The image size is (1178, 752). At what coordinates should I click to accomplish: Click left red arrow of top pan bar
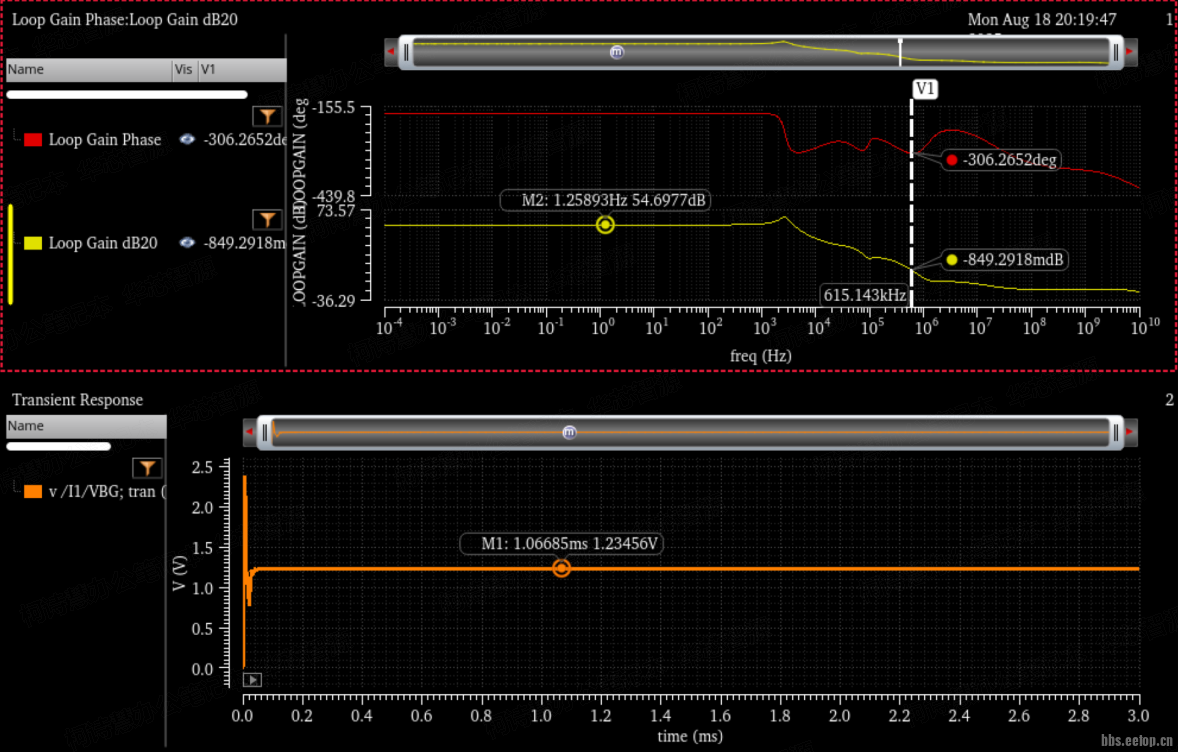coord(391,52)
